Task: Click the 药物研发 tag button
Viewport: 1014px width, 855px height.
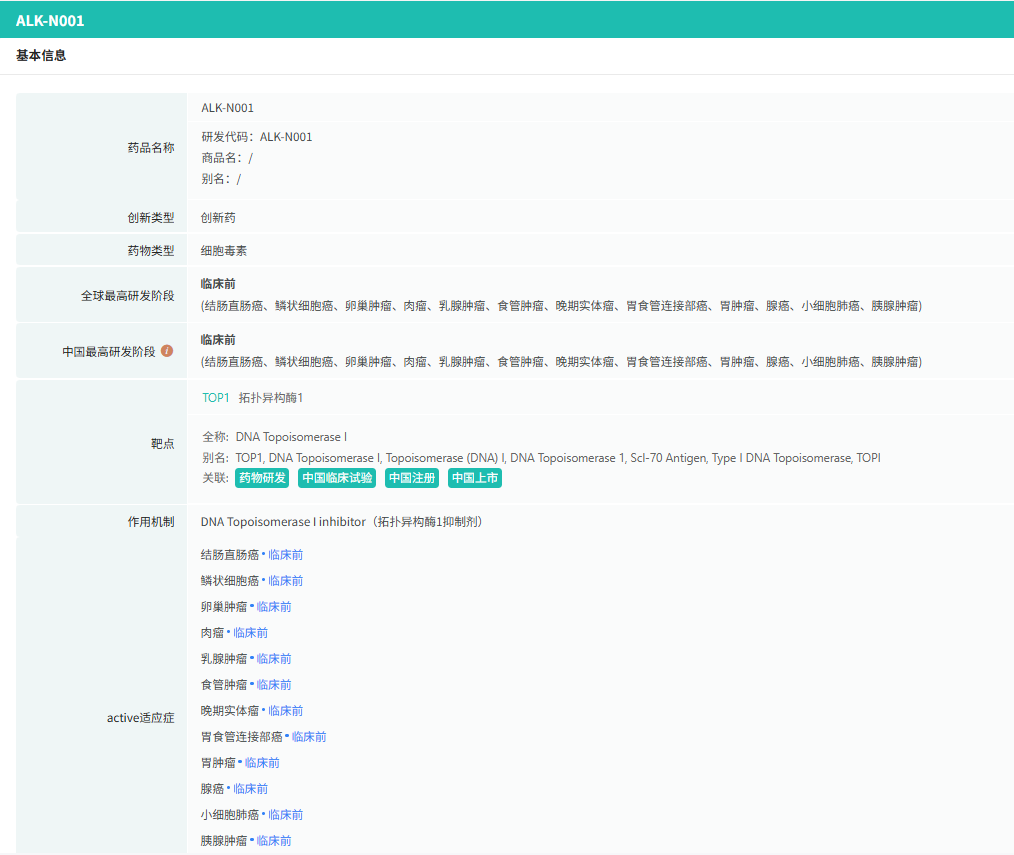Action: coord(262,478)
